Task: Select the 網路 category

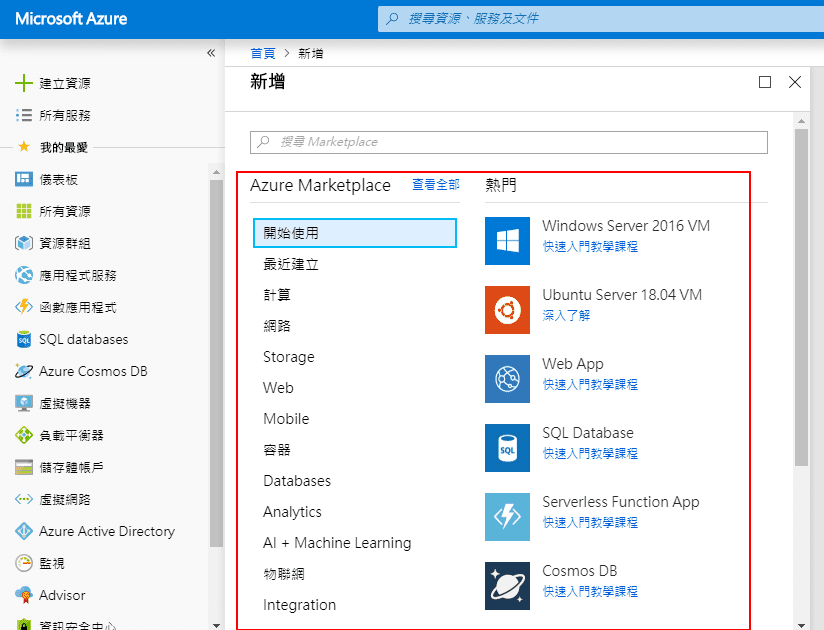Action: (x=277, y=326)
